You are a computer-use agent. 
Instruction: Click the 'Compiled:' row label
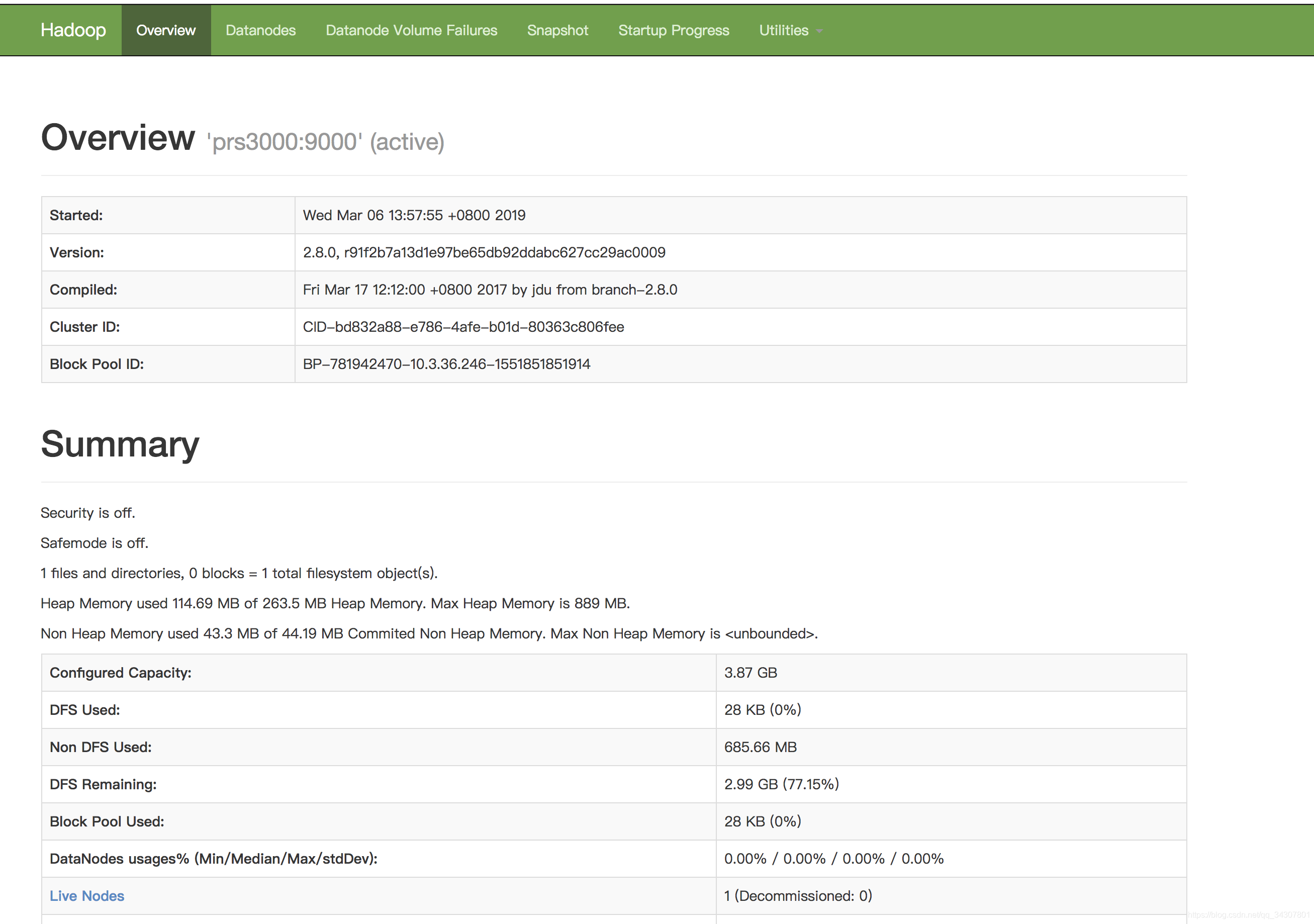[83, 290]
